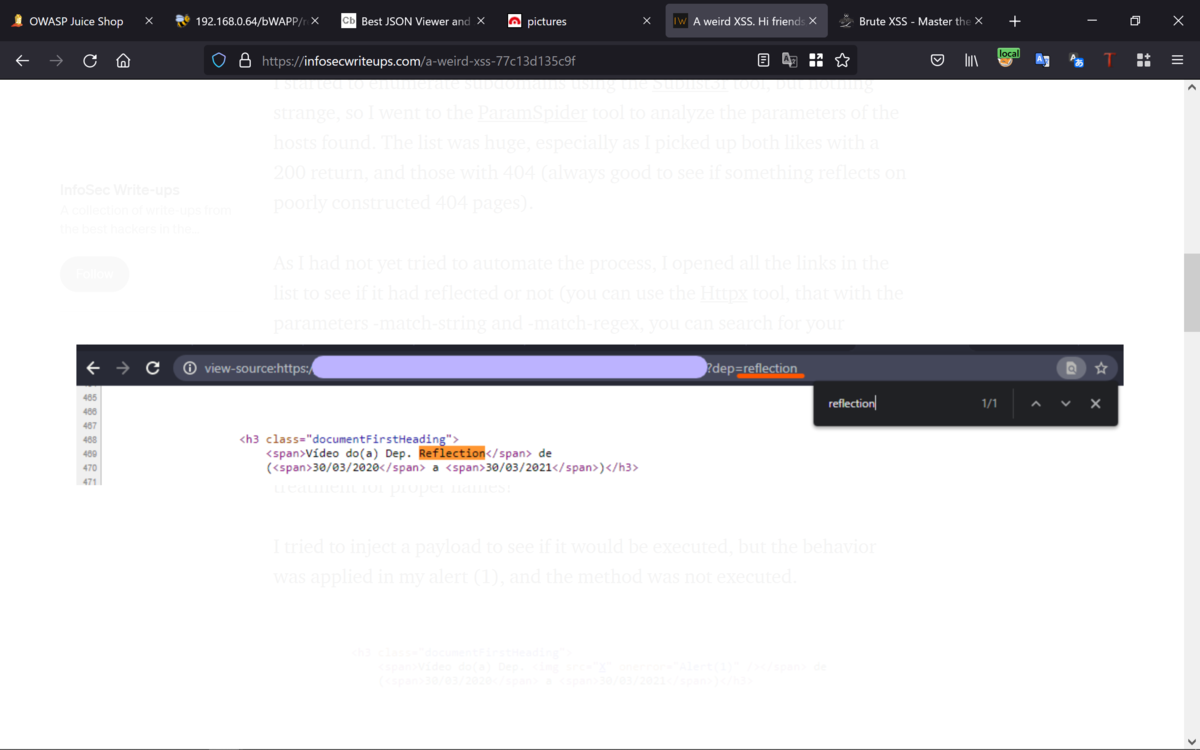Open the Firefox hamburger application menu

[1177, 60]
